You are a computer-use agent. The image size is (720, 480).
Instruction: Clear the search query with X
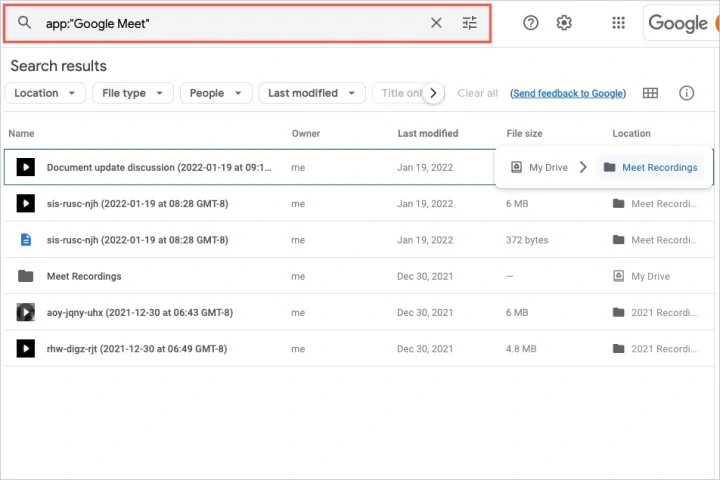coord(436,23)
